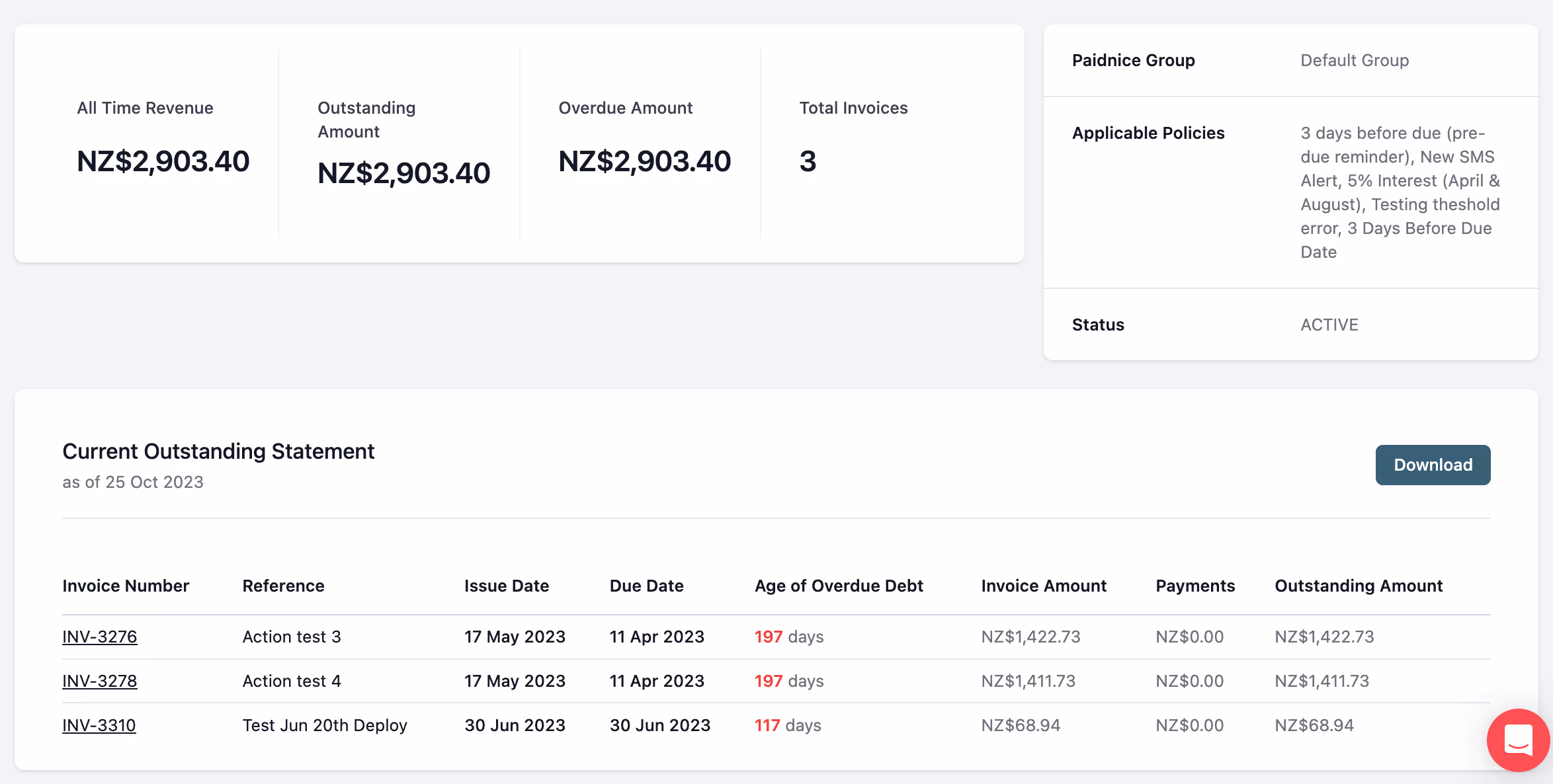The width and height of the screenshot is (1553, 784).
Task: Select the 'Status' label
Action: (1098, 325)
